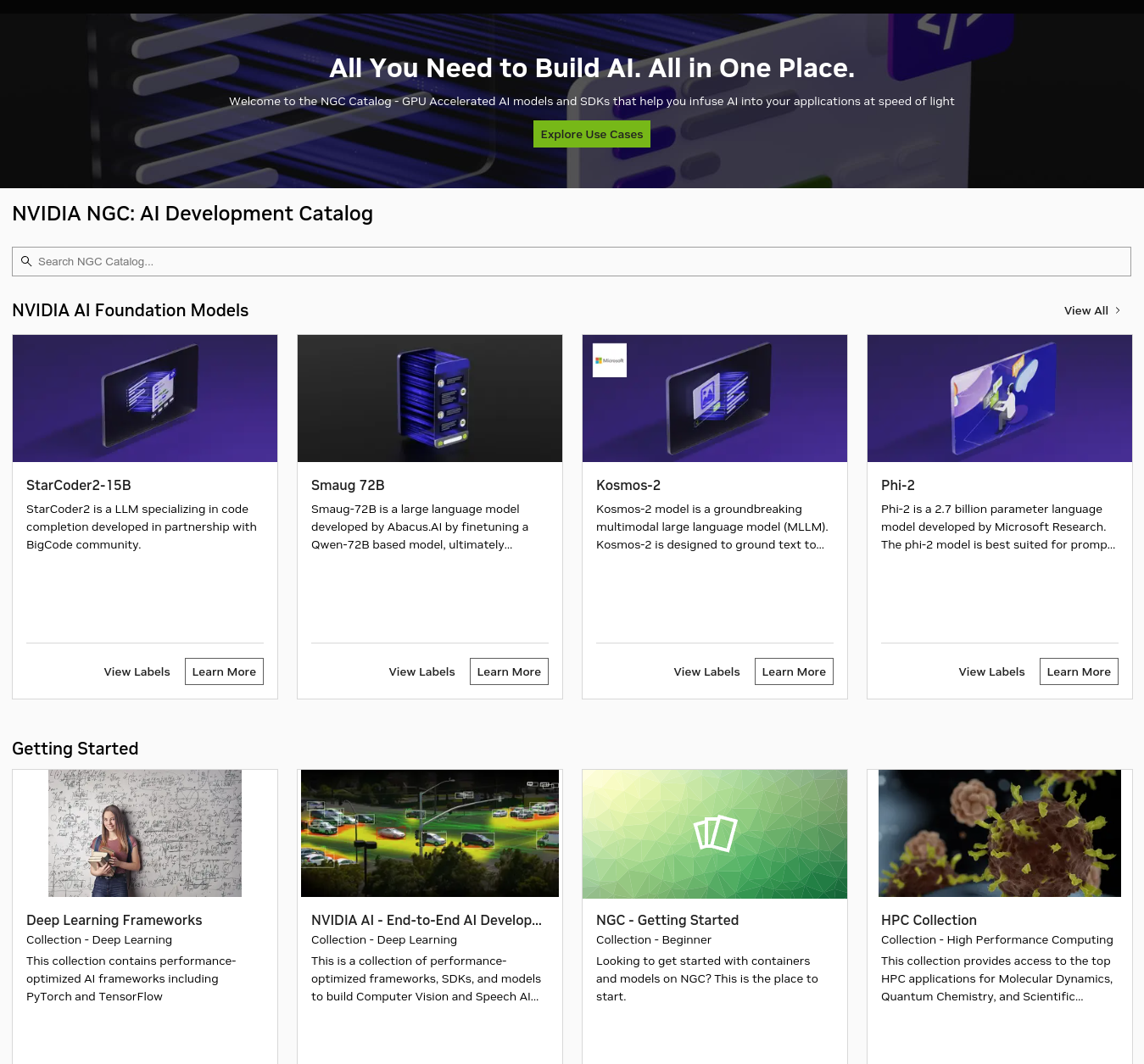1144x1064 pixels.
Task: Click the 'NVIDIA AI Foundation Models' heading
Action: [x=131, y=310]
